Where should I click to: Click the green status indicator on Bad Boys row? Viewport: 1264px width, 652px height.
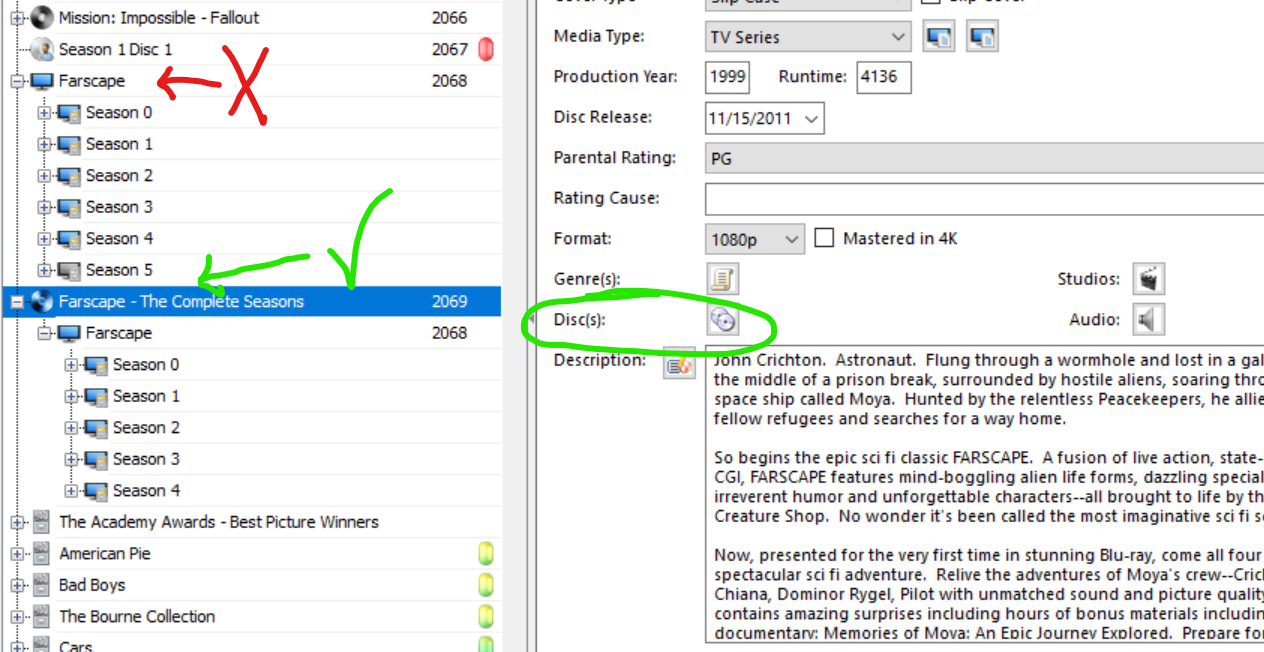(x=486, y=585)
